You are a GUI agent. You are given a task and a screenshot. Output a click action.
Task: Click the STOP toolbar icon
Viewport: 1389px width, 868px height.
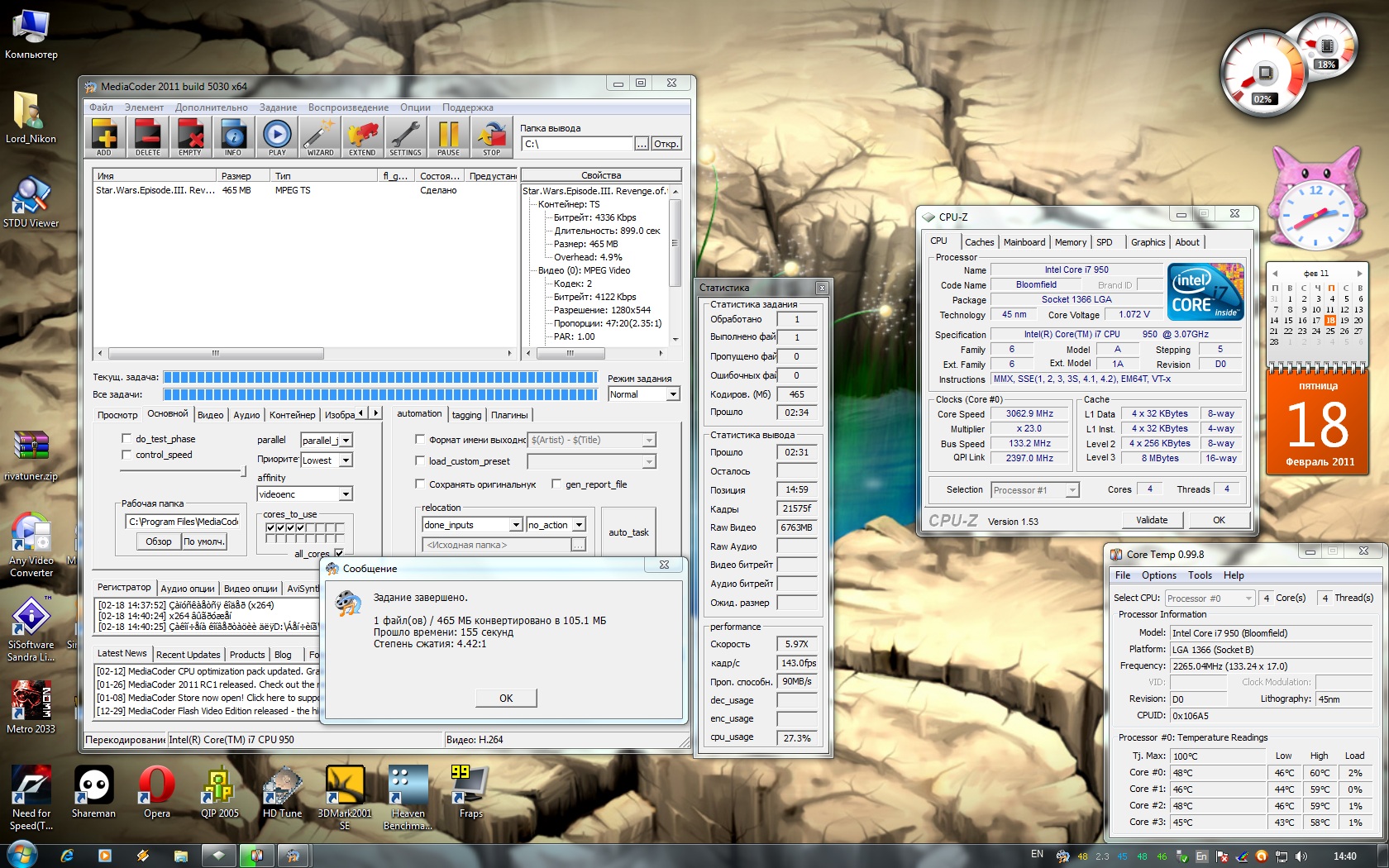pos(492,136)
